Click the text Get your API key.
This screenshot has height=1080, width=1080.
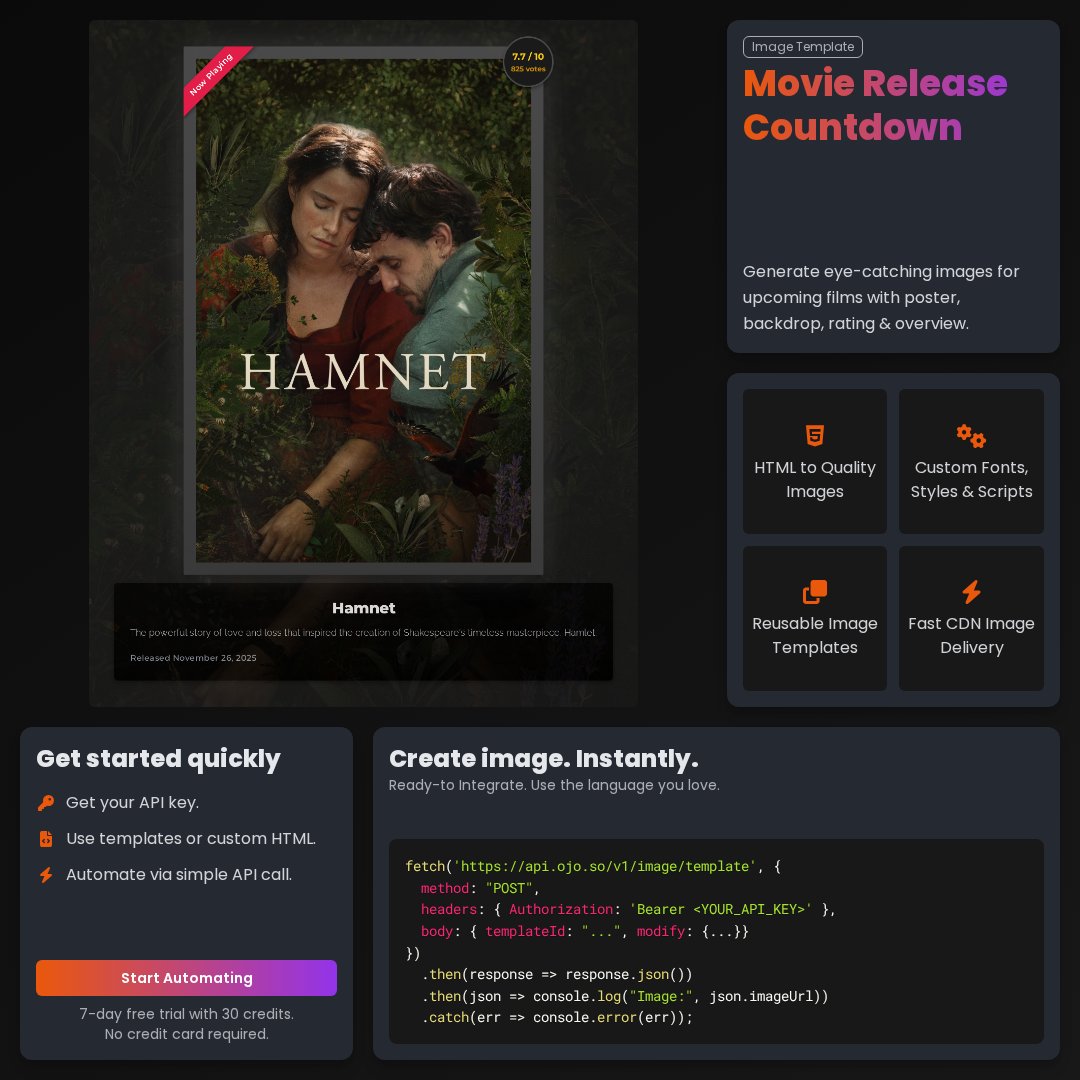point(132,802)
